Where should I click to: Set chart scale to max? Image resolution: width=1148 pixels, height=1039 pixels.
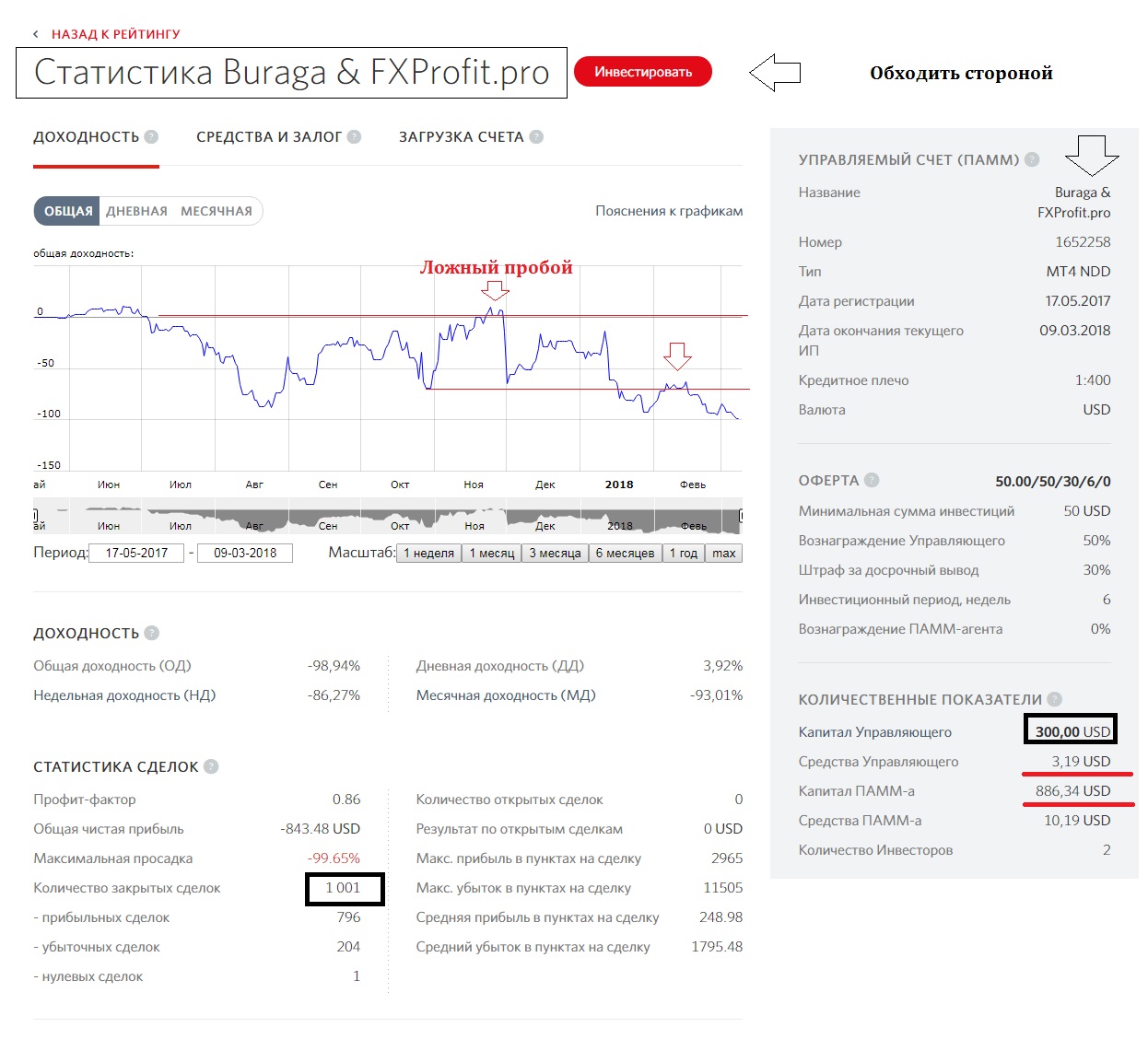pyautogui.click(x=724, y=553)
